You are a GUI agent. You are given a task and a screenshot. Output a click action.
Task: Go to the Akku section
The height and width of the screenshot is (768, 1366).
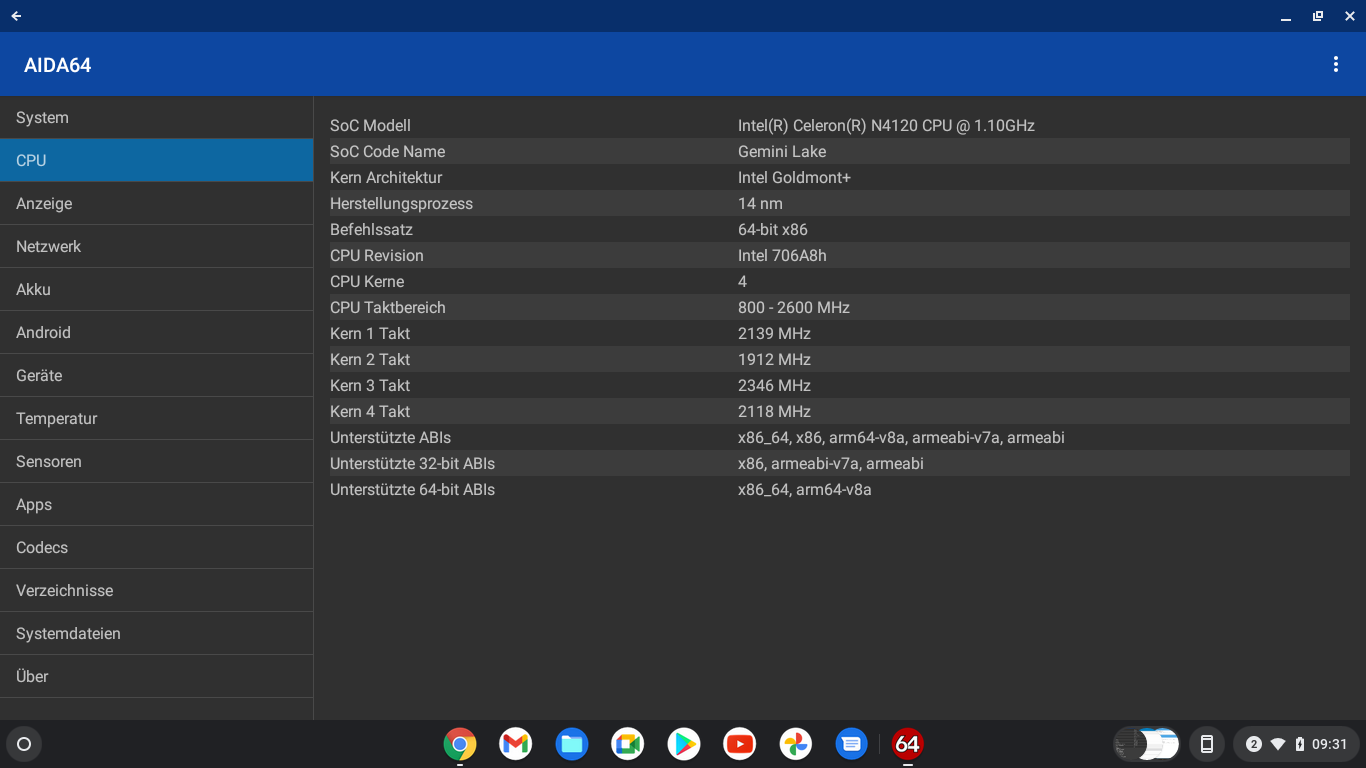coord(157,289)
